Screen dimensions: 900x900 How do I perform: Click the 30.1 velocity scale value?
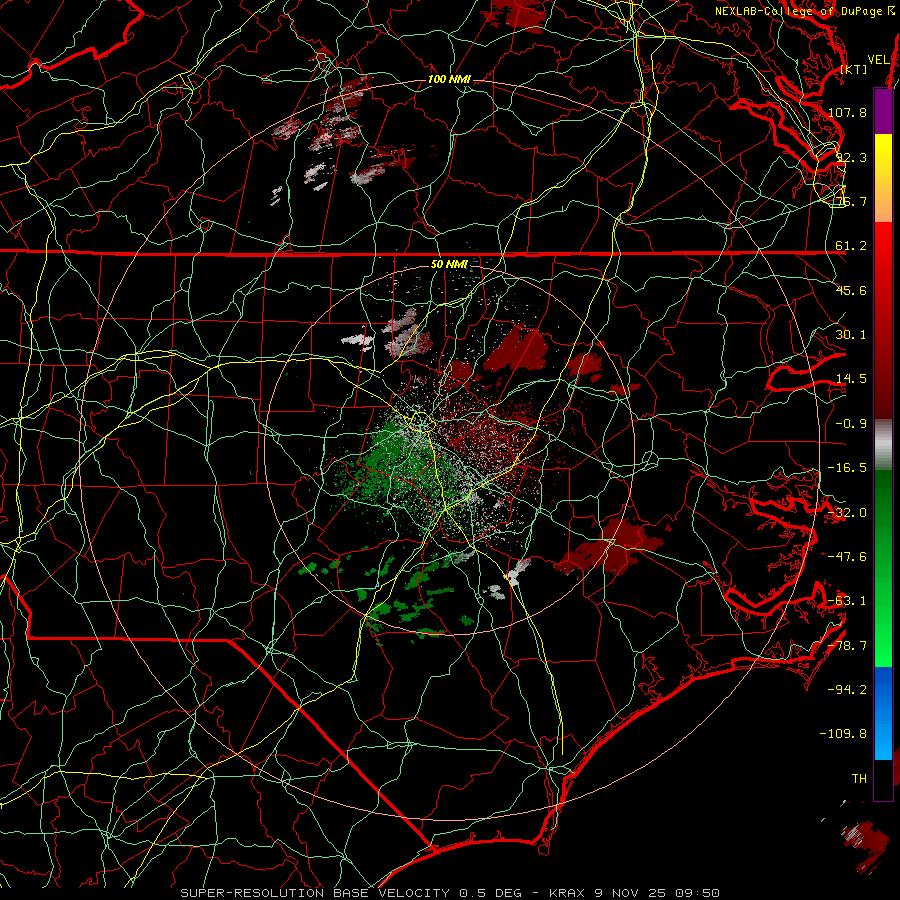[851, 335]
